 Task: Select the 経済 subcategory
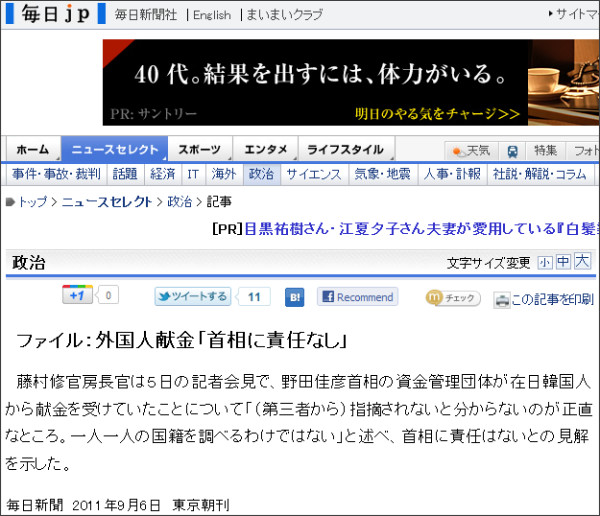163,174
